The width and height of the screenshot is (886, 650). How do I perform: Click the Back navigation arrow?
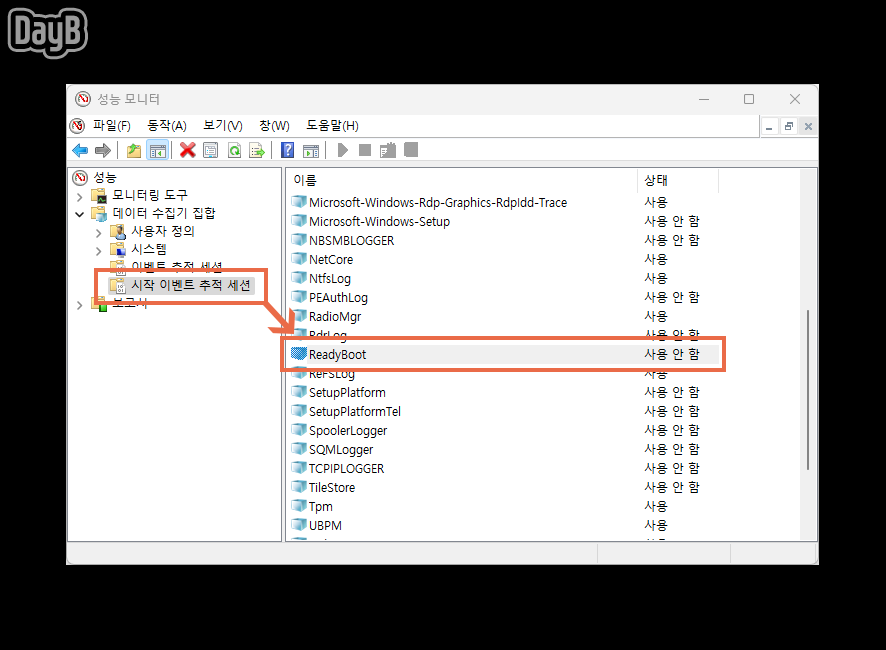(x=81, y=150)
